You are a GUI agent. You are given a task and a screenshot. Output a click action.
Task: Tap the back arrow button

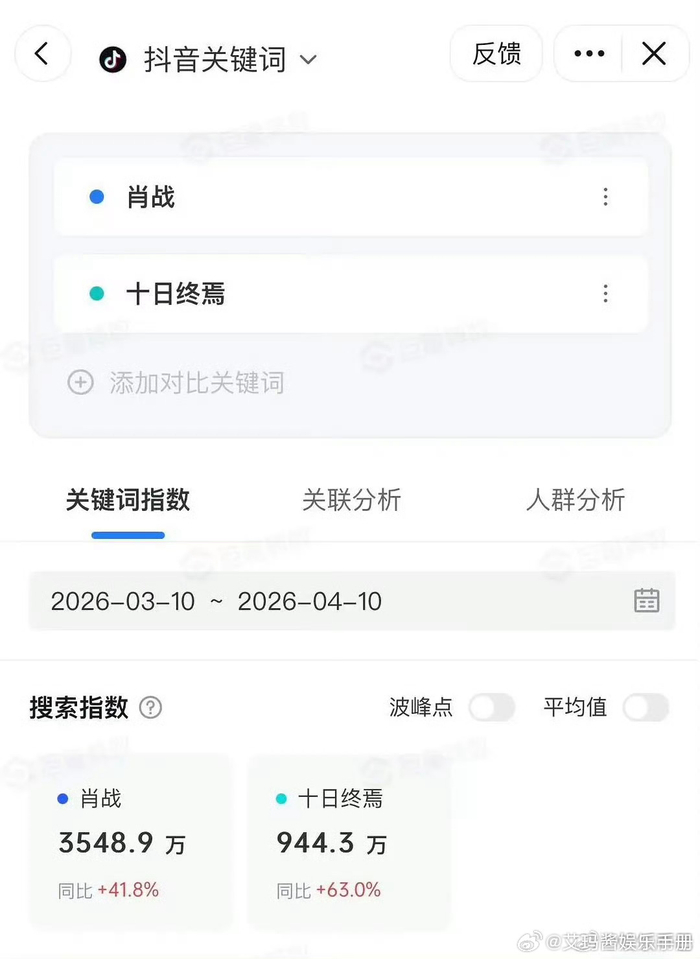click(x=42, y=54)
